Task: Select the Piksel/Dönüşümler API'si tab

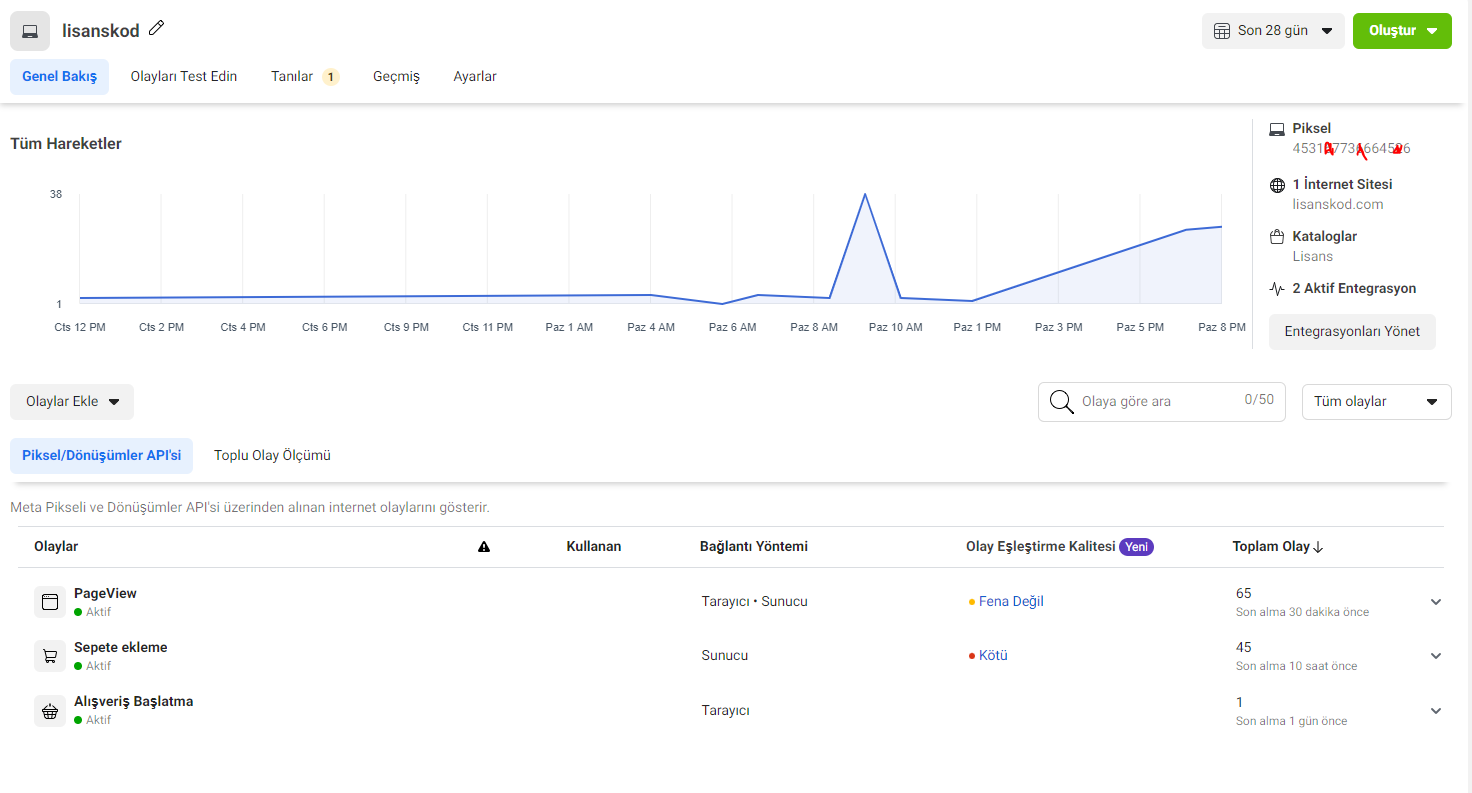Action: coord(102,456)
